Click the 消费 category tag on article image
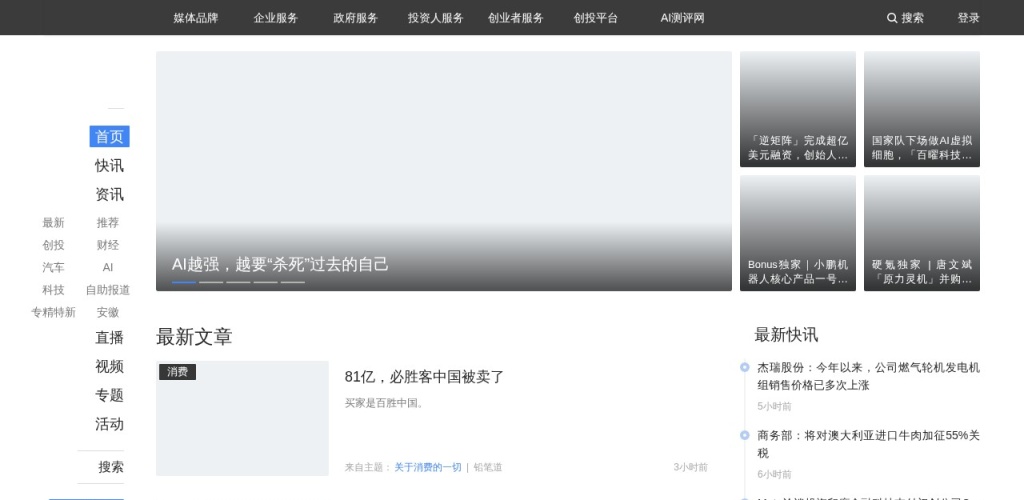Screen dimensions: 1024x500 (178, 372)
